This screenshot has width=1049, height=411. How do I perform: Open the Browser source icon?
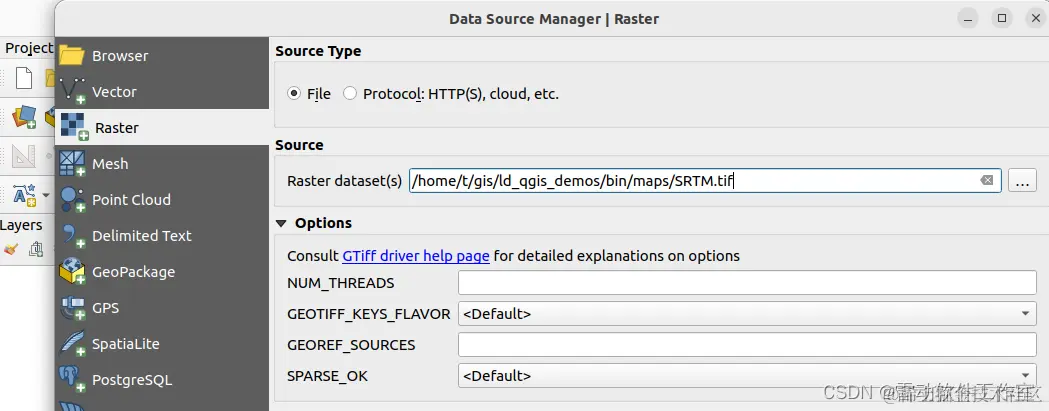tap(72, 56)
